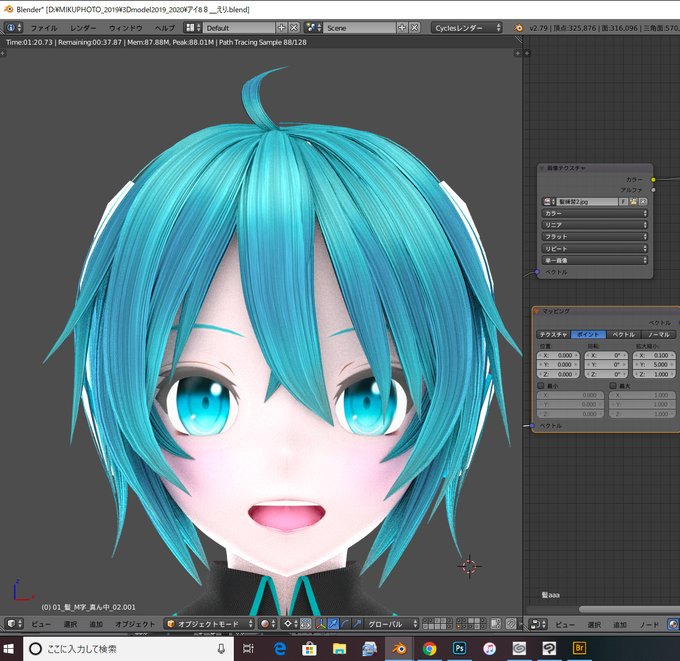
Task: Collapse the Mapping node with triangle
Action: coord(537,311)
